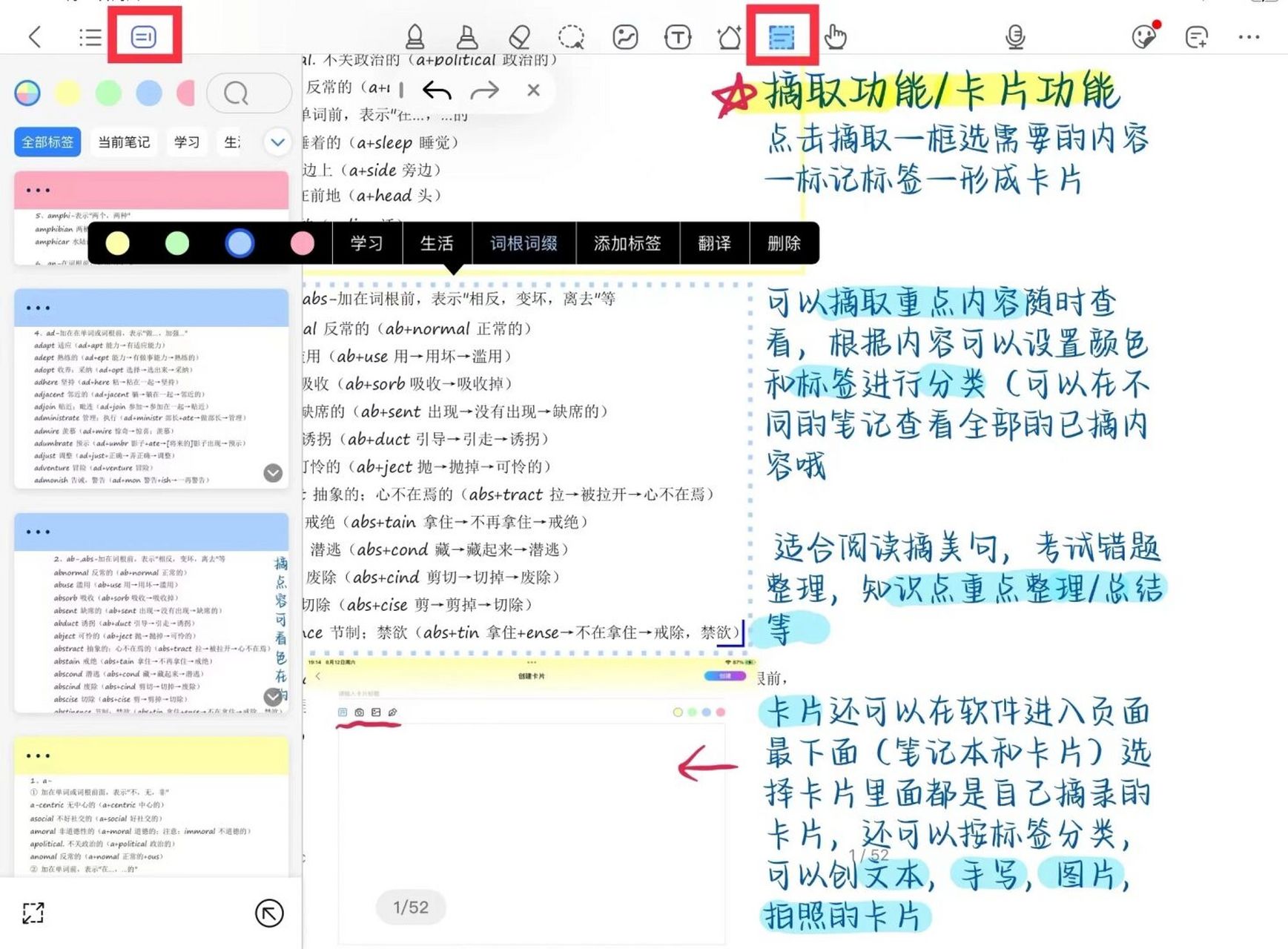The height and width of the screenshot is (949, 1288).
Task: Open options on the ad- prefix card
Action: pyautogui.click(x=38, y=308)
